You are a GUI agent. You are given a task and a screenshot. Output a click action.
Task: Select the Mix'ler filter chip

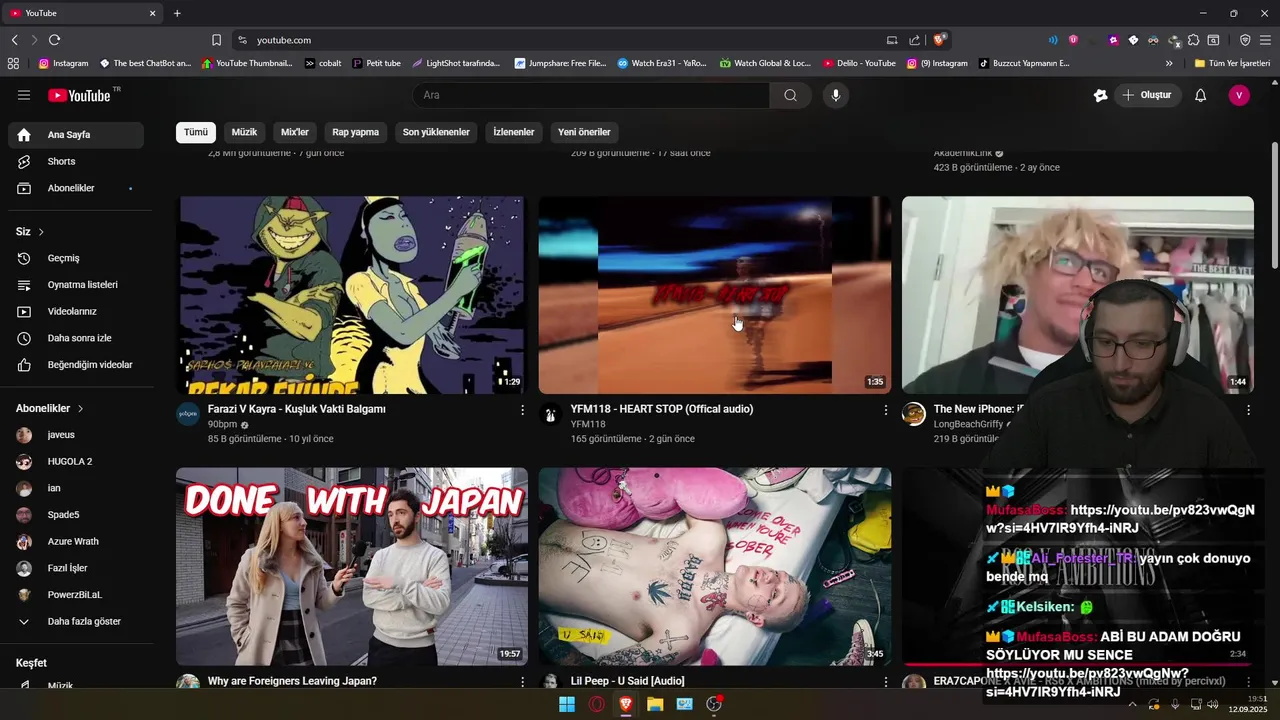tap(295, 132)
